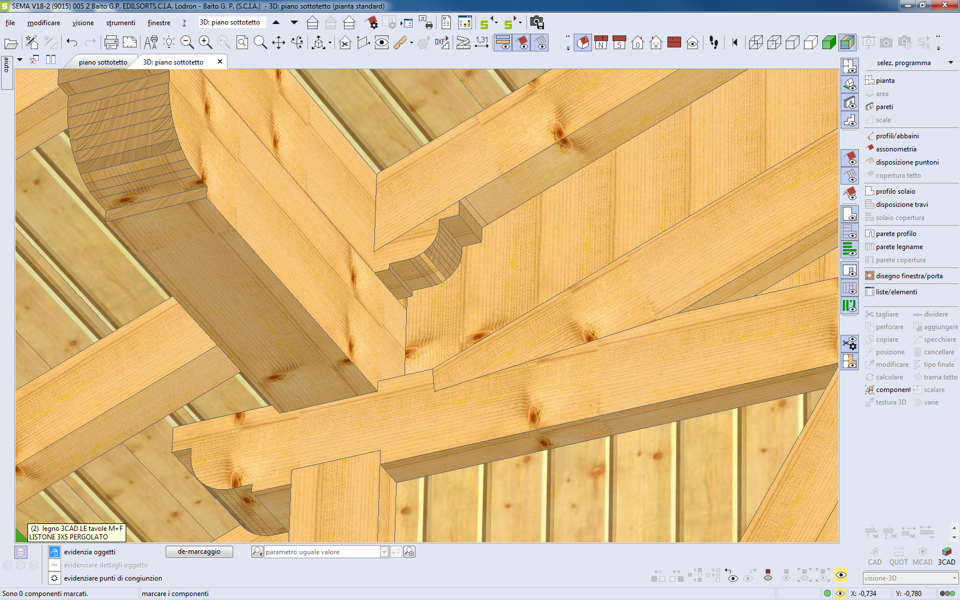The width and height of the screenshot is (960, 600).
Task: Click the print icon in the toolbar
Action: point(111,43)
